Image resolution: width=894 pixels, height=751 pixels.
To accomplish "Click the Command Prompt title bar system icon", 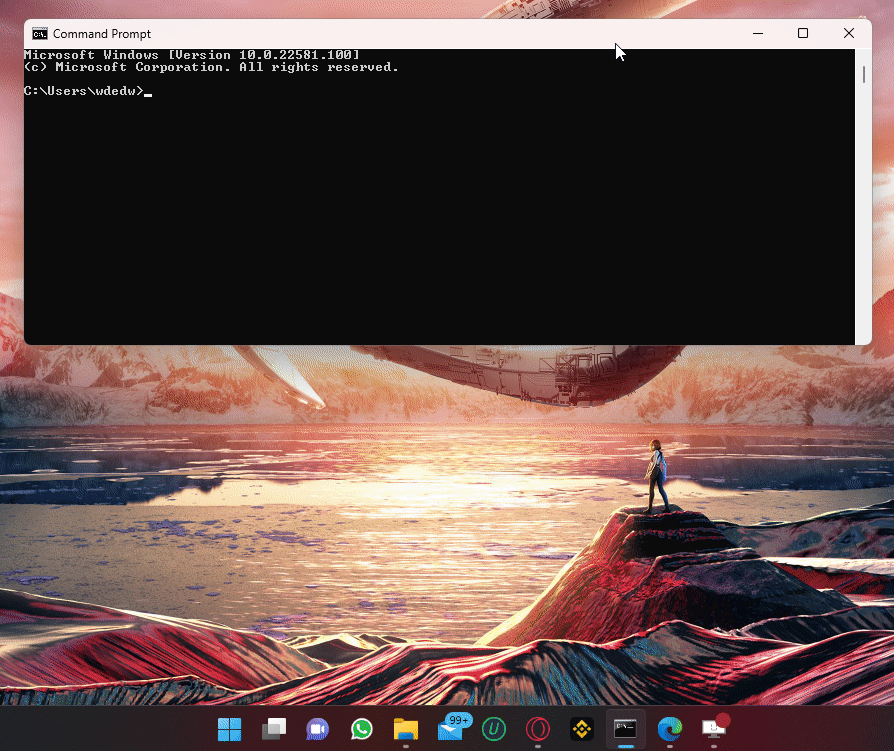I will 39,34.
